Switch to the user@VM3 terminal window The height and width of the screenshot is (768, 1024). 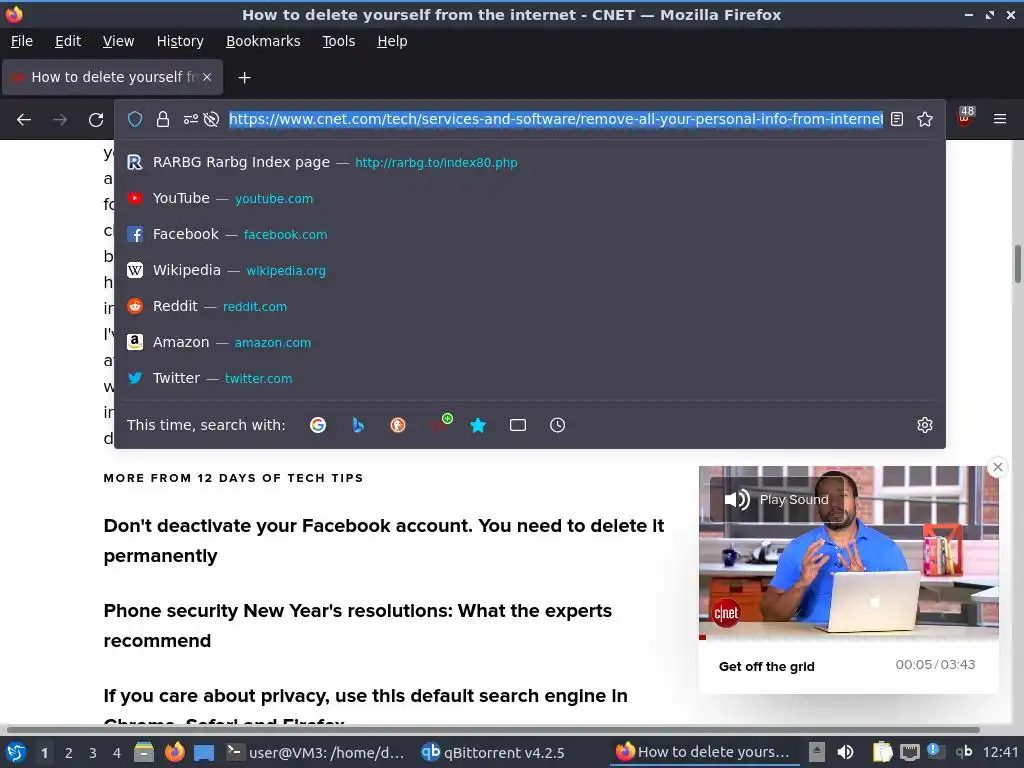pyautogui.click(x=315, y=752)
